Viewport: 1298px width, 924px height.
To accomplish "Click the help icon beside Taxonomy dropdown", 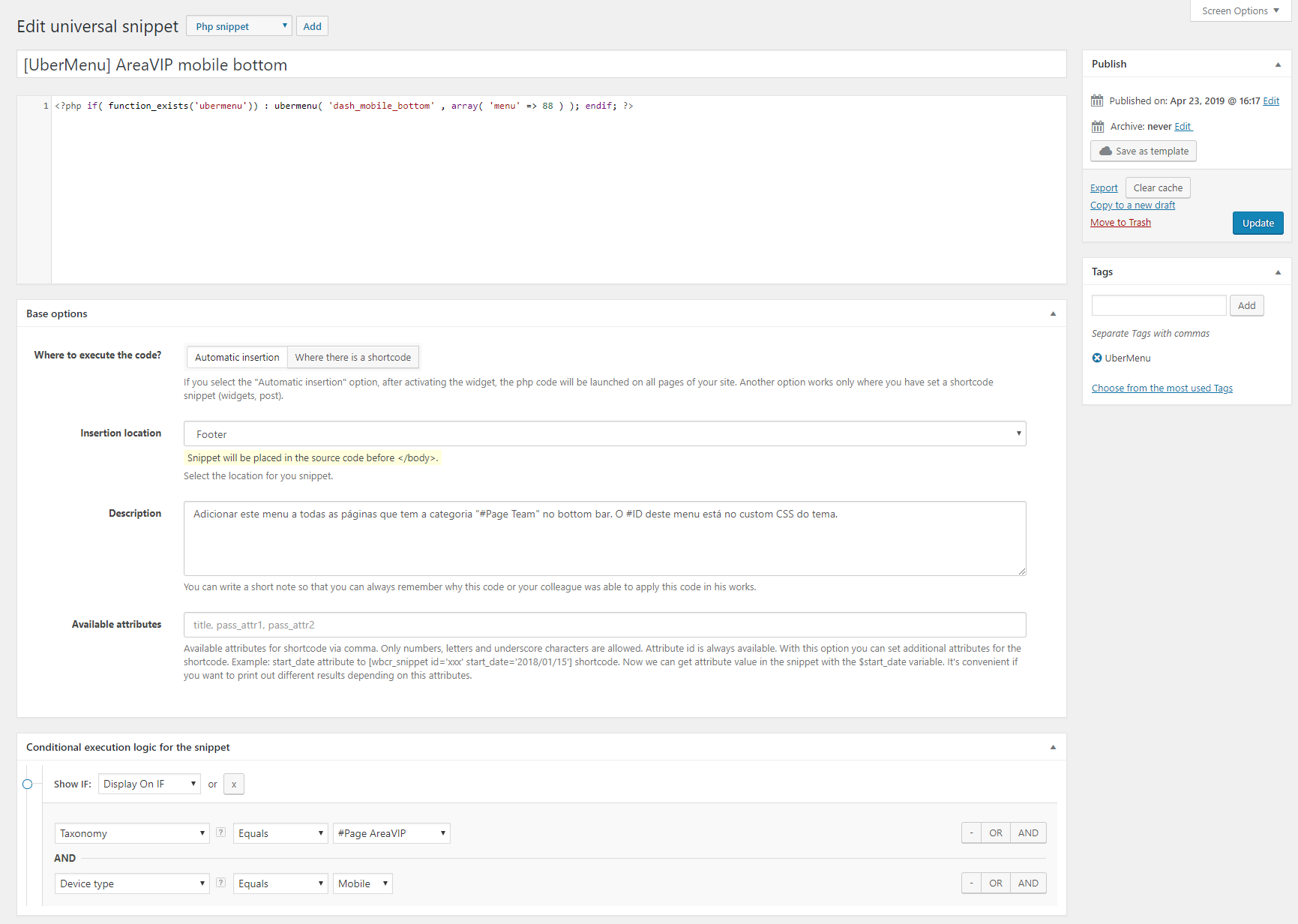I will click(x=220, y=832).
